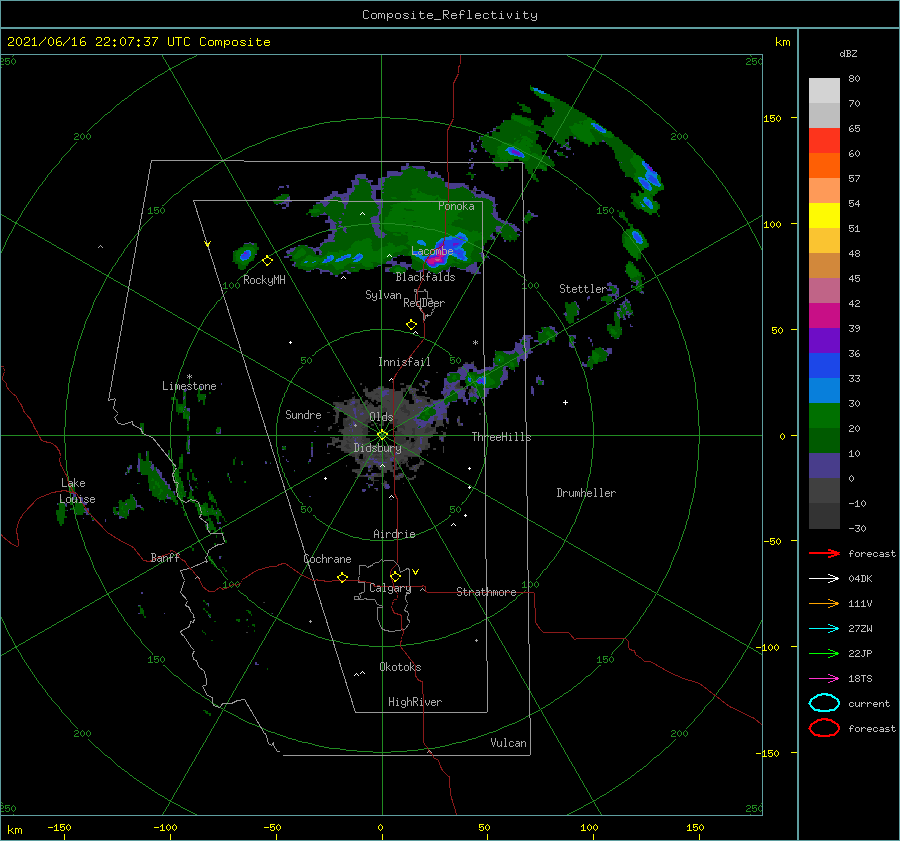Viewport: 900px width, 841px height.
Task: Click the Drumheller city label
Action: [x=586, y=493]
